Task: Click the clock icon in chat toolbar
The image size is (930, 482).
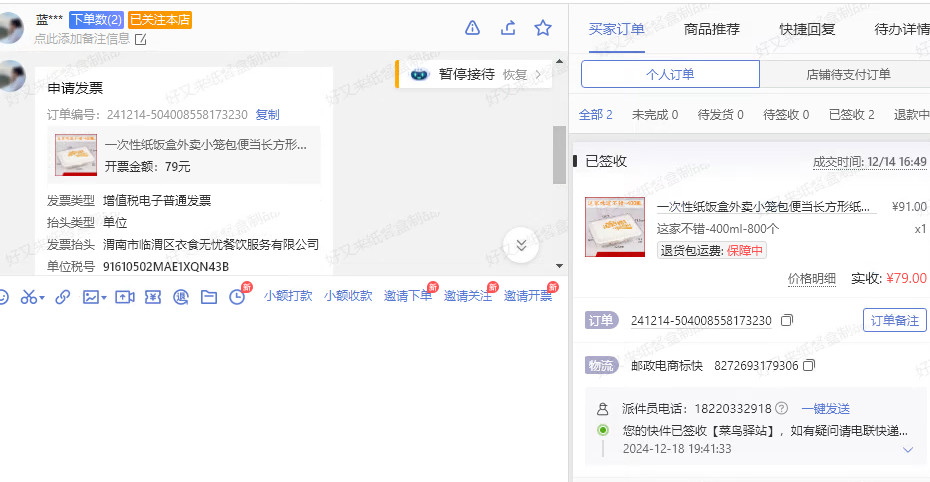Action: [237, 297]
